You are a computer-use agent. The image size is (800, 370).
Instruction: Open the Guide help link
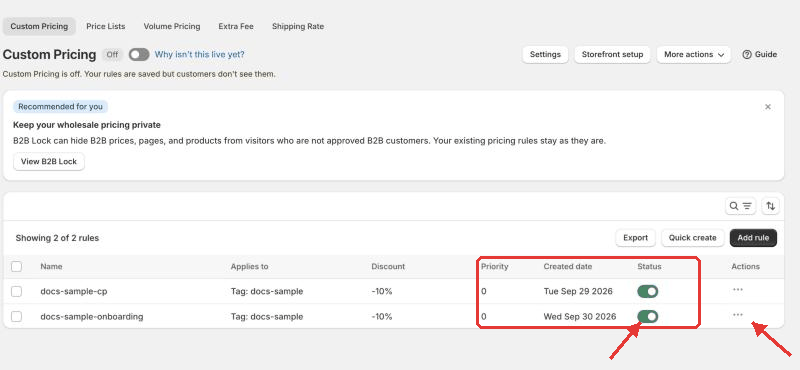pyautogui.click(x=760, y=55)
